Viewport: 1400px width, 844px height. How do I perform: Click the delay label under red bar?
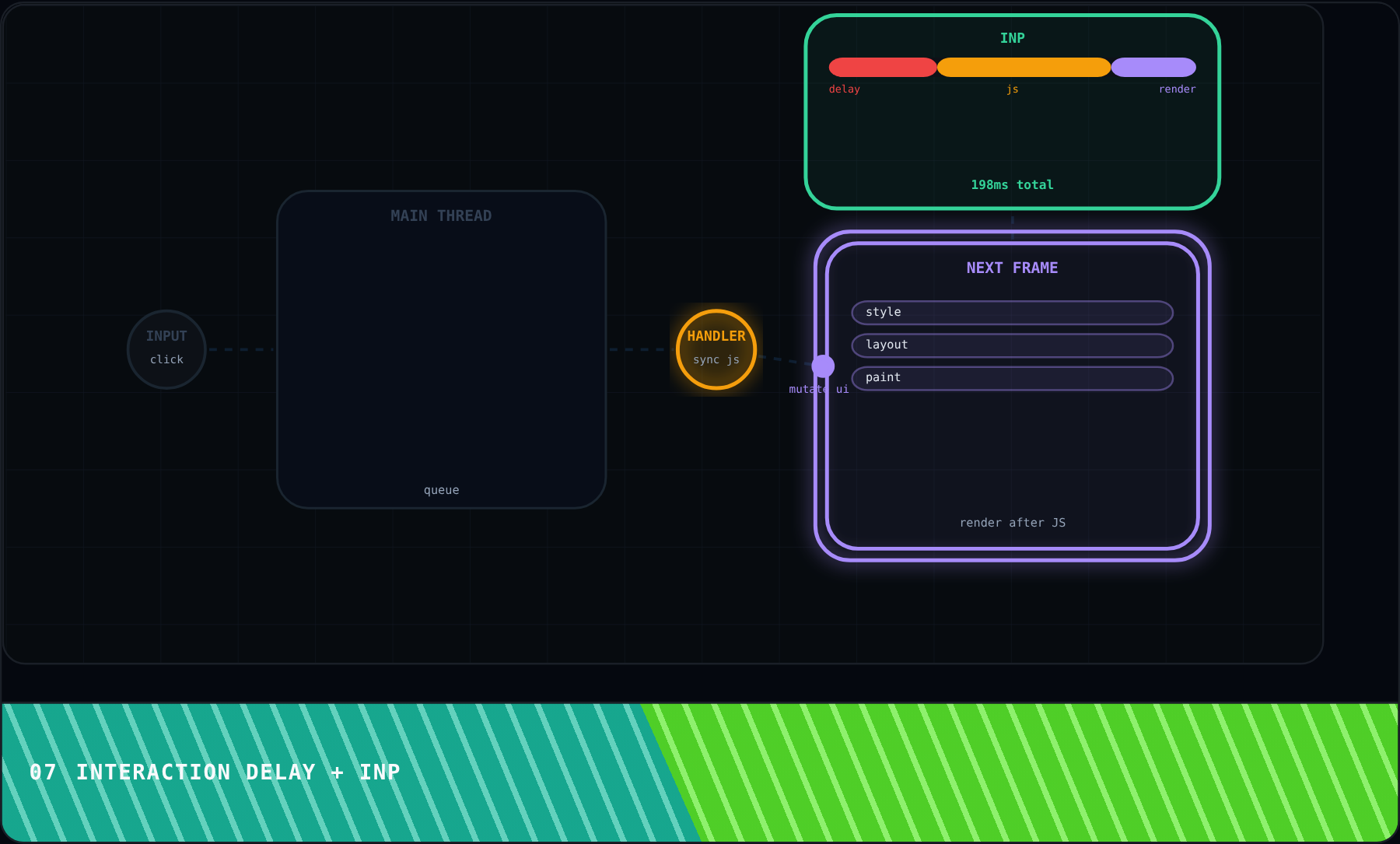click(844, 89)
